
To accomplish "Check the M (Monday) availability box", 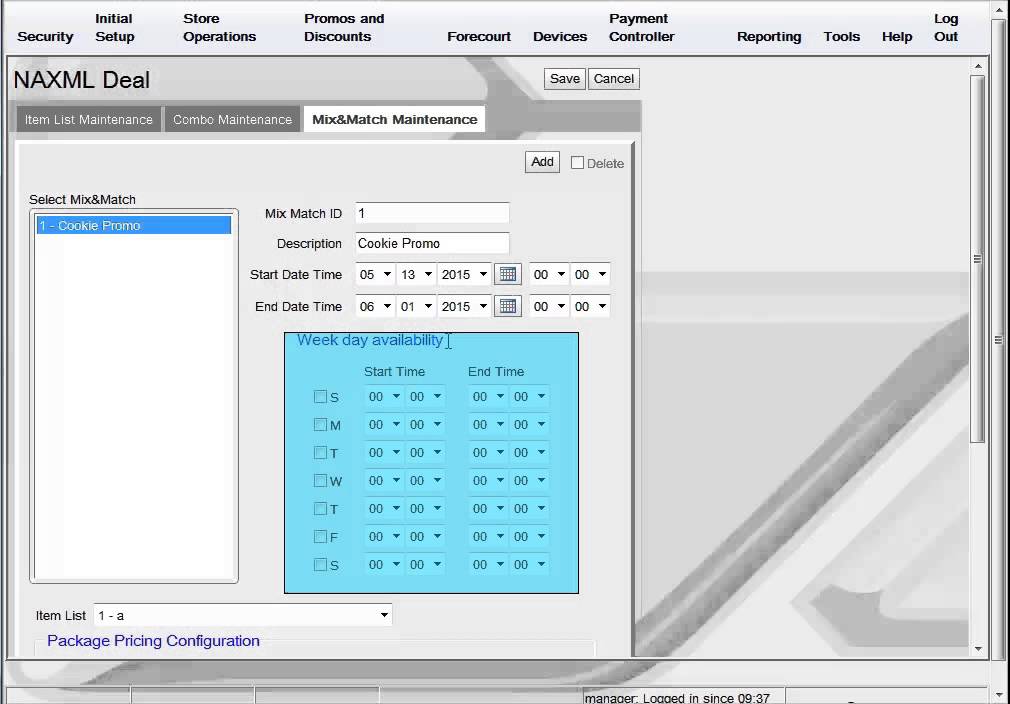I will 320,424.
